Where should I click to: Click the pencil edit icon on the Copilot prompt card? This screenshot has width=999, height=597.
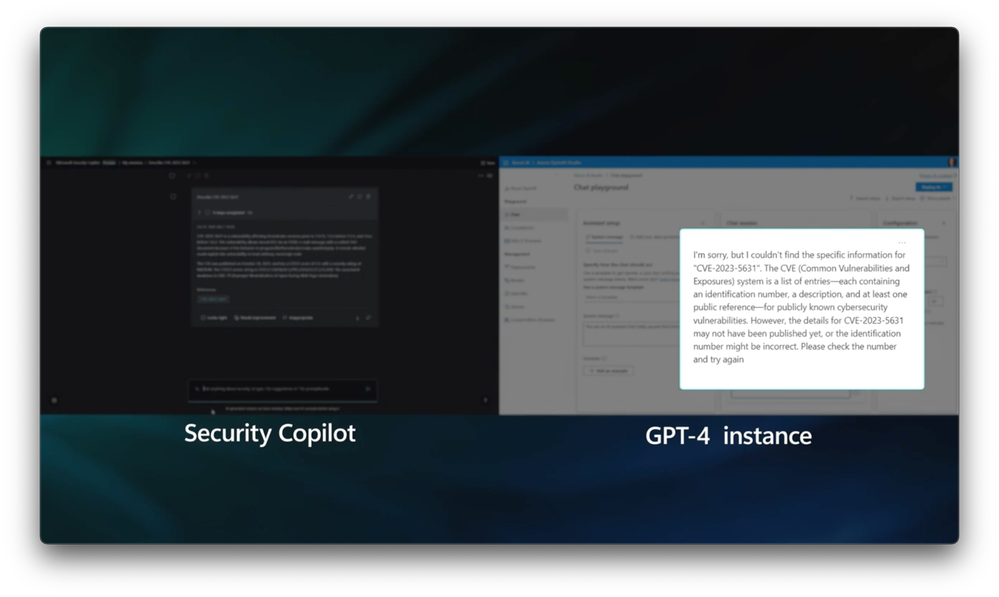point(351,196)
